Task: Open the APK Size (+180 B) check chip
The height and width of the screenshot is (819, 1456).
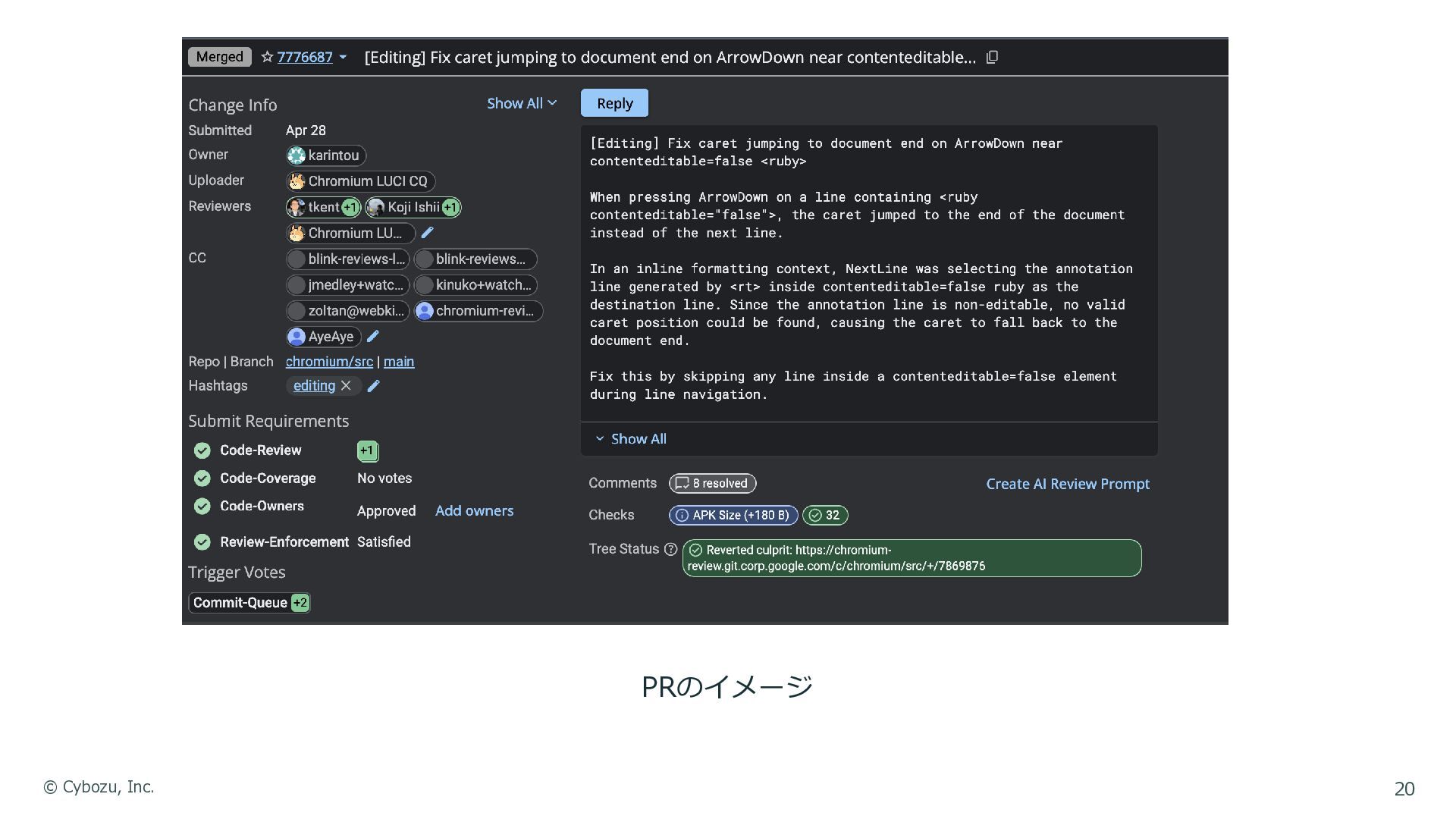Action: 733,516
